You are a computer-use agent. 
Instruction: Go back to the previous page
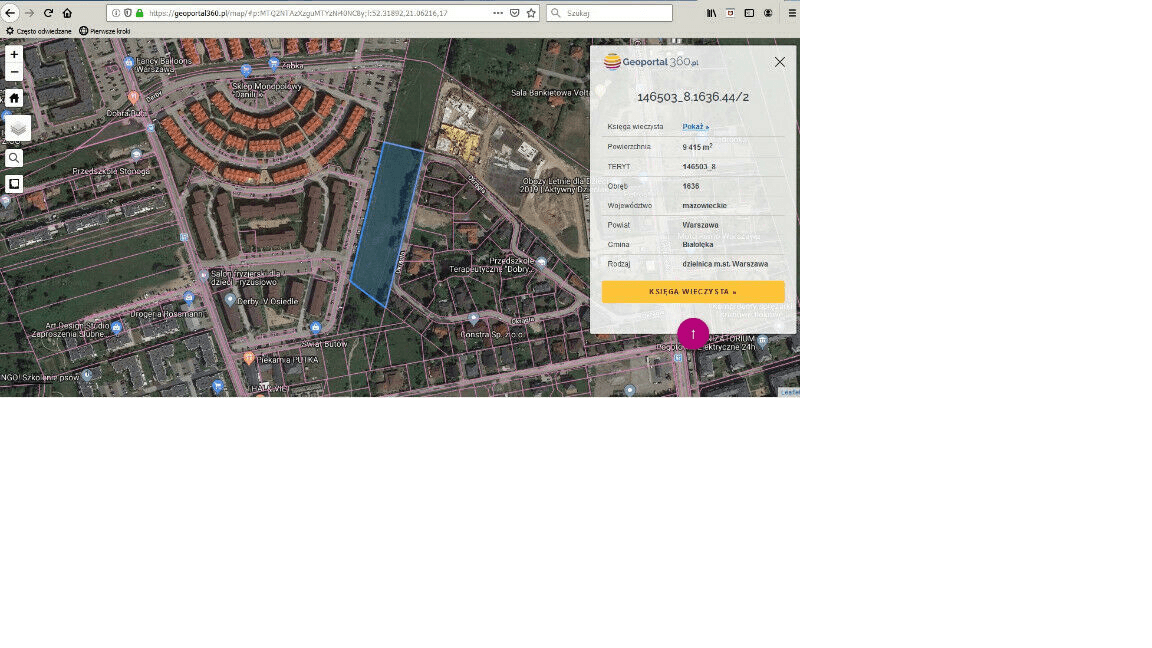10,12
